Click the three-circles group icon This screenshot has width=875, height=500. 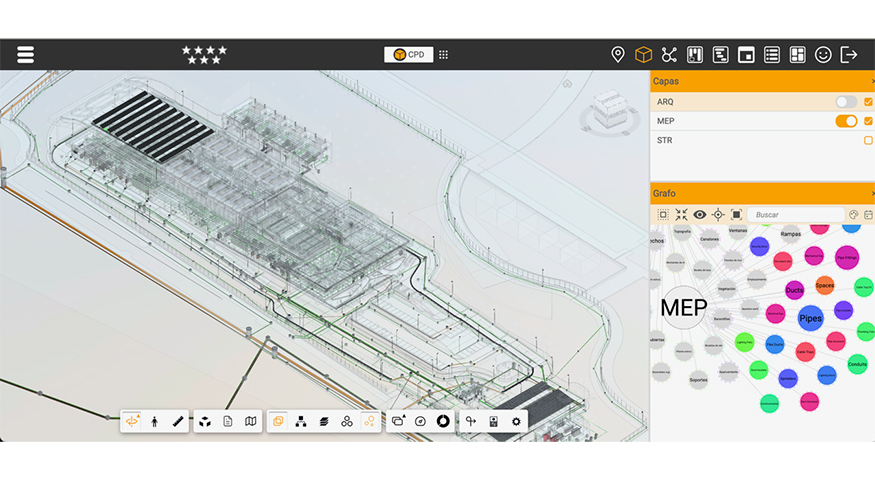click(x=347, y=421)
